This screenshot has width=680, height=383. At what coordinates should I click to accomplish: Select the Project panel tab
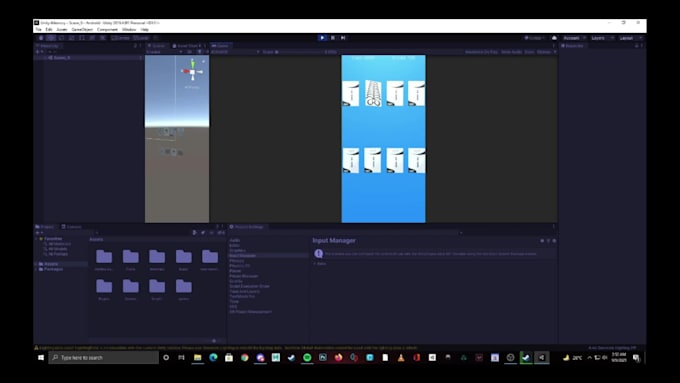[x=46, y=227]
